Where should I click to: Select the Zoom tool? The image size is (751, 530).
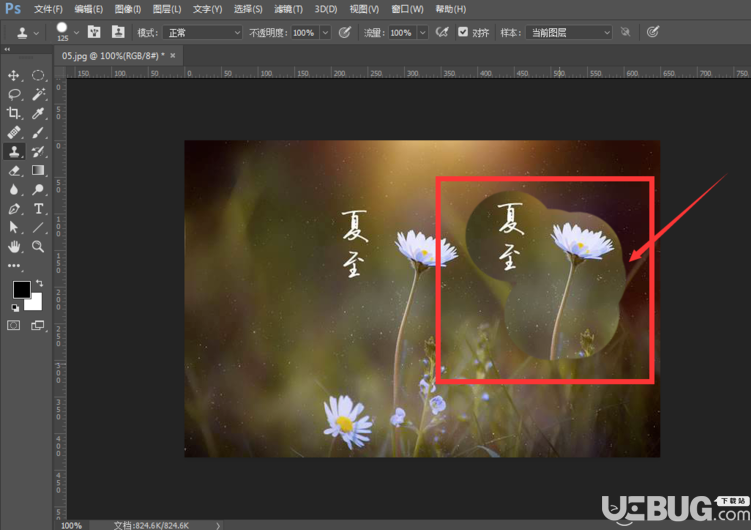tap(38, 247)
